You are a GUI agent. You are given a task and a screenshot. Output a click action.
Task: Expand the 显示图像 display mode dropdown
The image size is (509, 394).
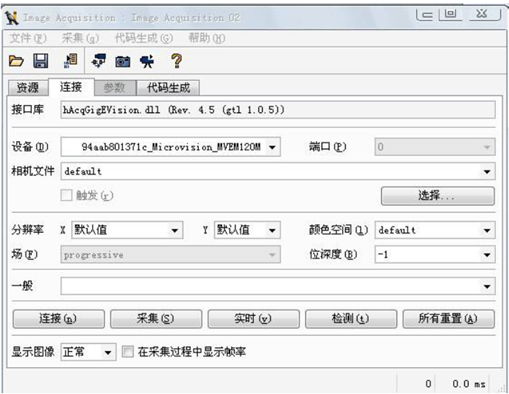[x=108, y=352]
